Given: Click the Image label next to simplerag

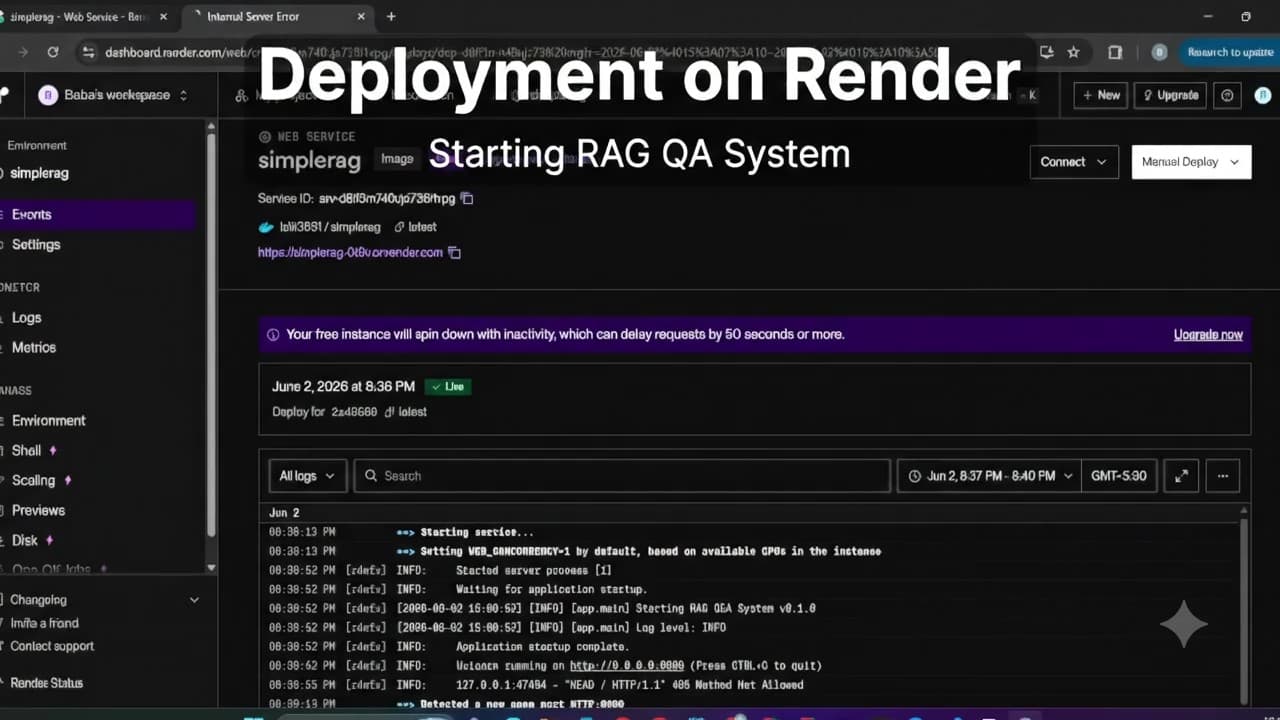Looking at the screenshot, I should coord(397,159).
